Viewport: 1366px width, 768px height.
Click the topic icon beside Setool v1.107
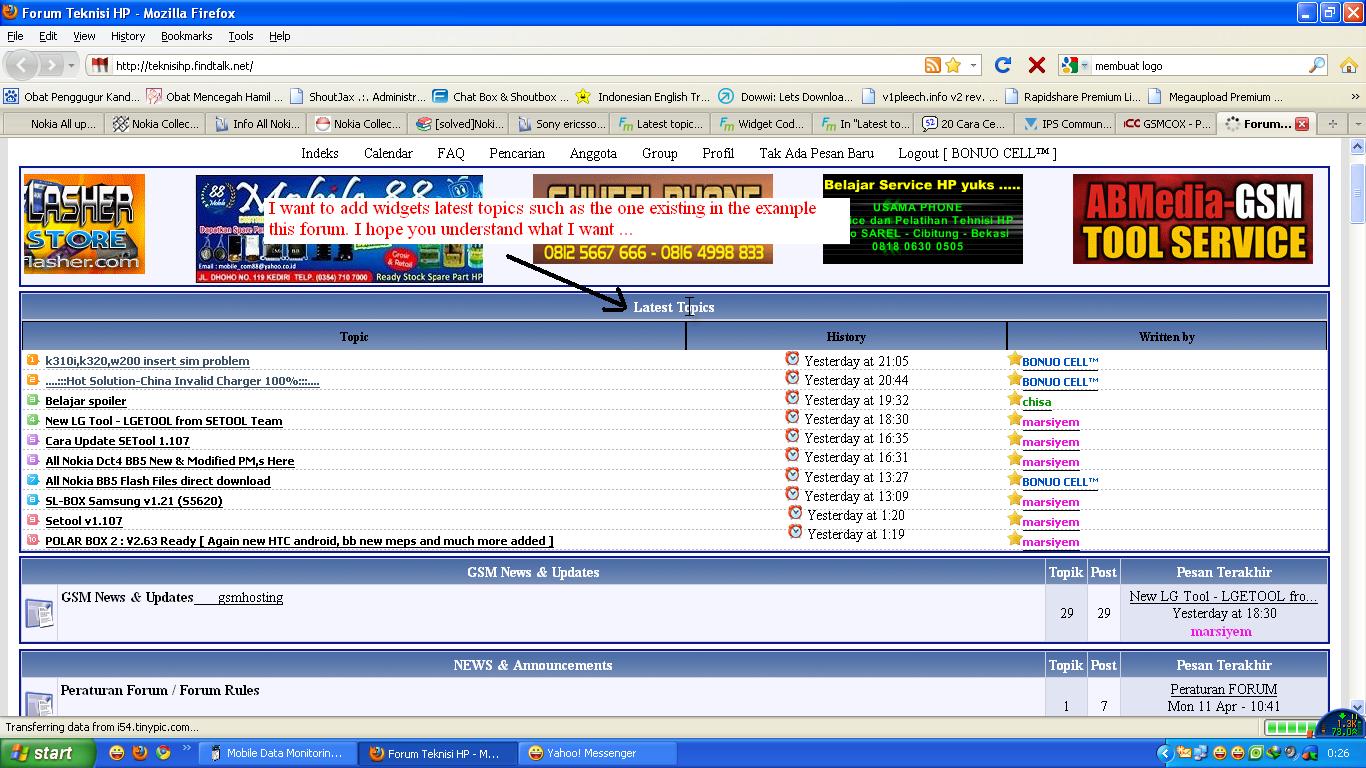(33, 520)
